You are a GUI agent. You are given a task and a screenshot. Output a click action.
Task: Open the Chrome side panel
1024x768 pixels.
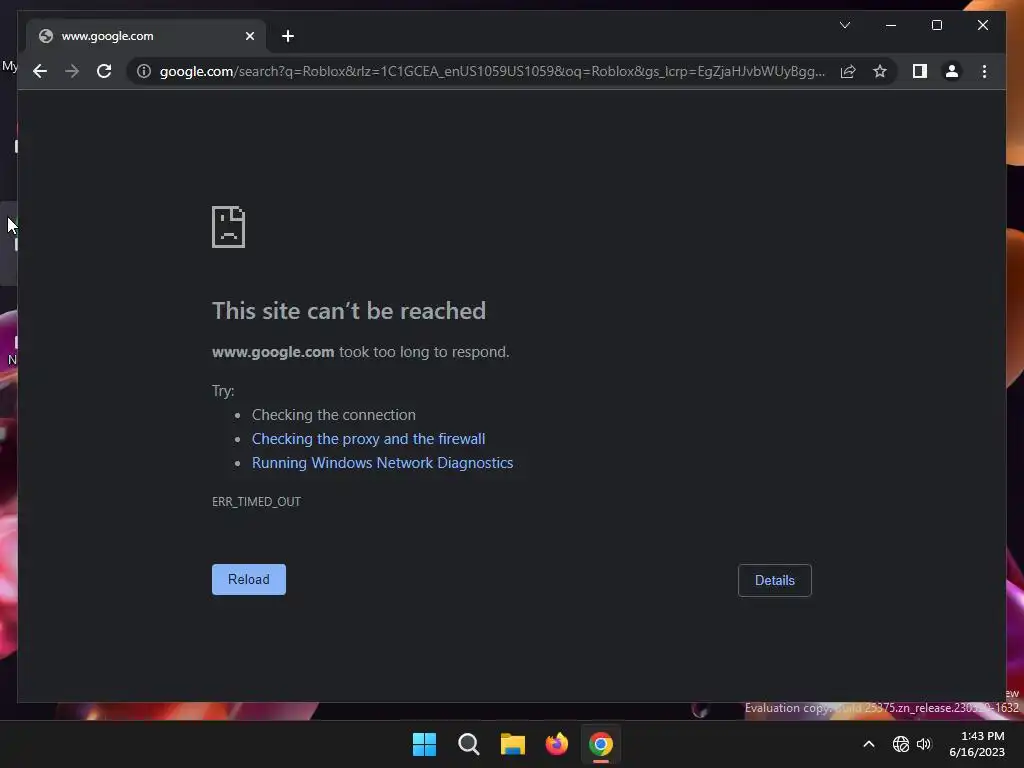click(x=920, y=71)
